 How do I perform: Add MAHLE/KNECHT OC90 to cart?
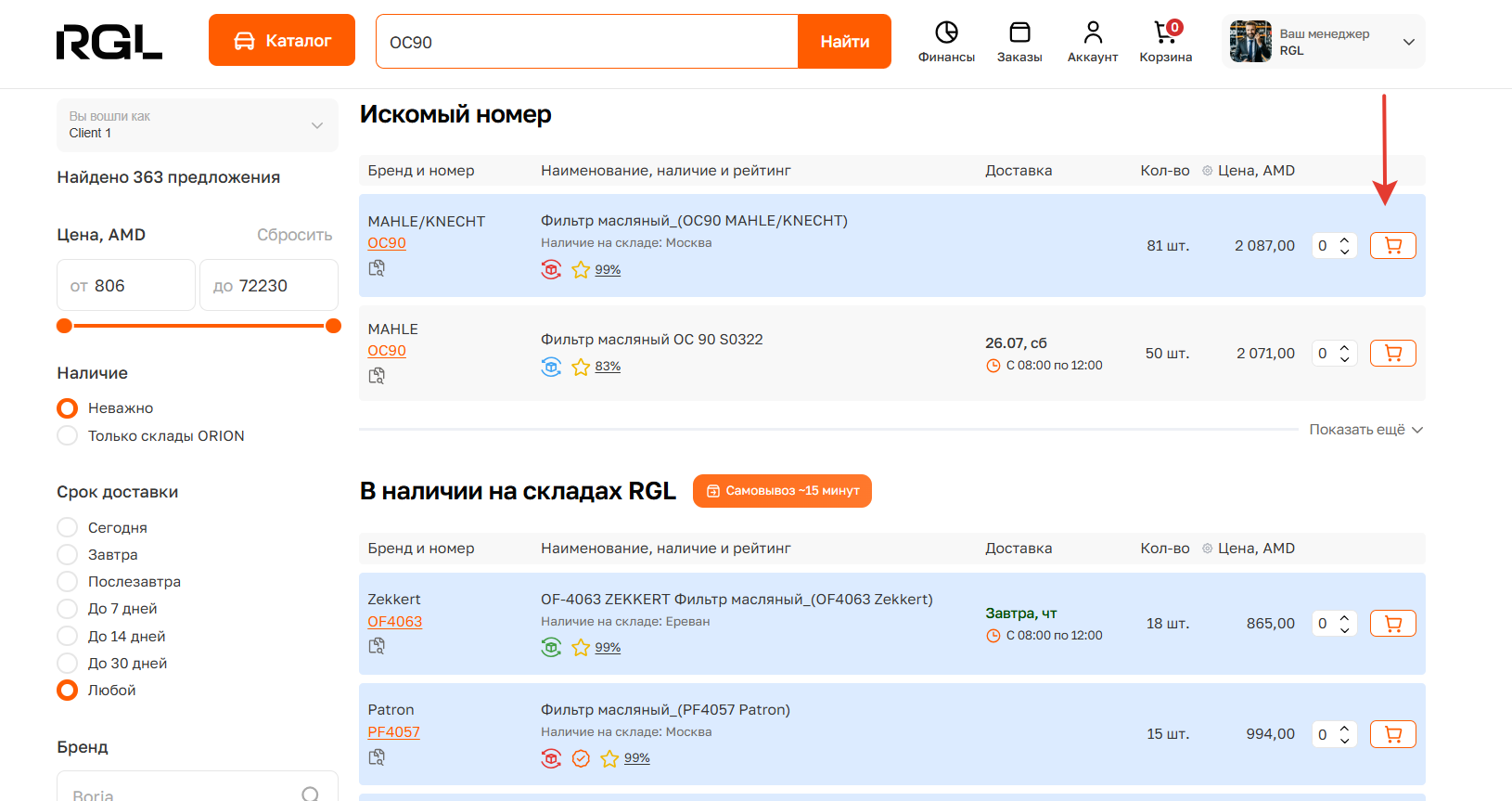coord(1392,246)
